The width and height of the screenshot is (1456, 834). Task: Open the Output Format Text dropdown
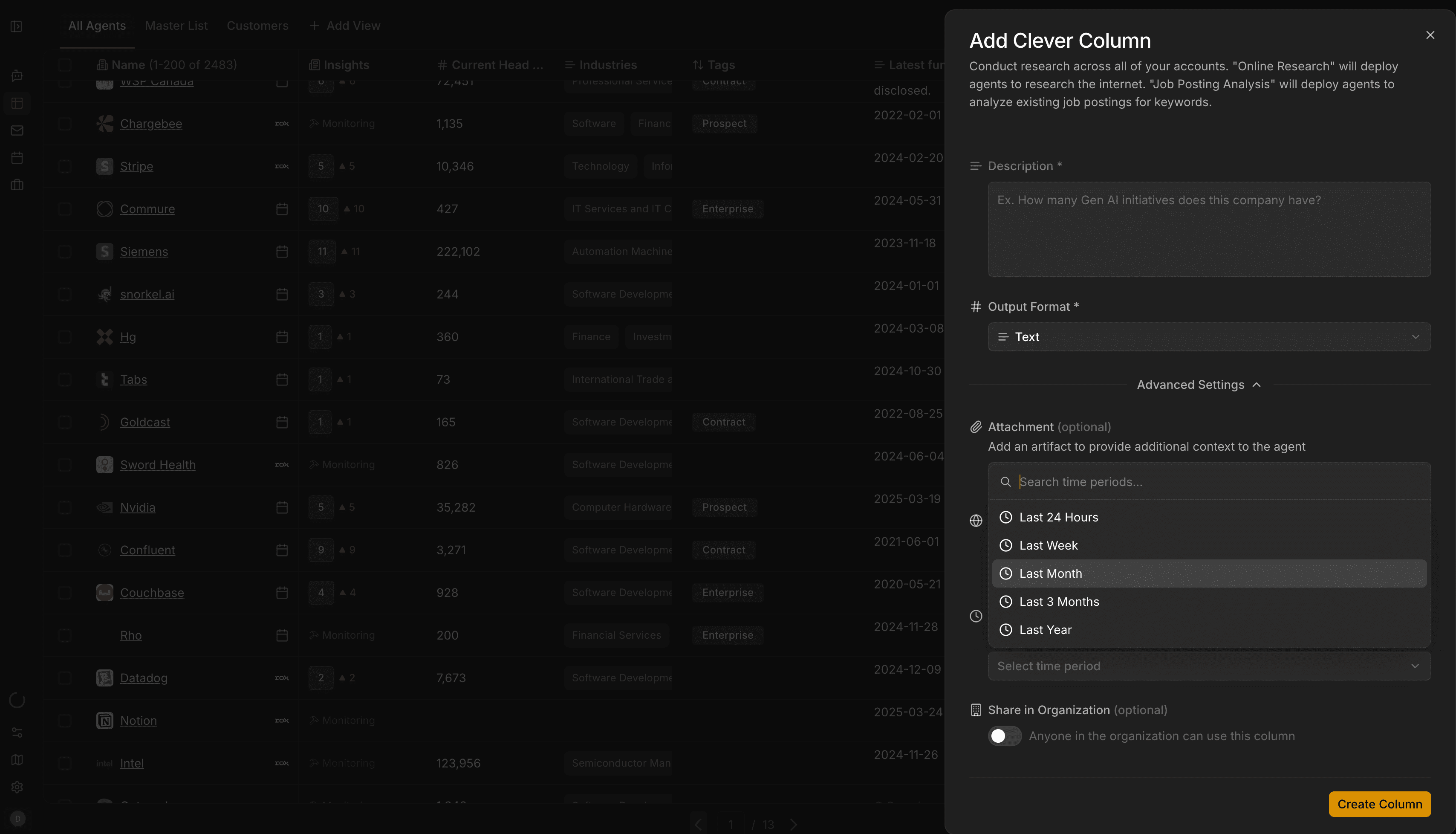[1209, 337]
